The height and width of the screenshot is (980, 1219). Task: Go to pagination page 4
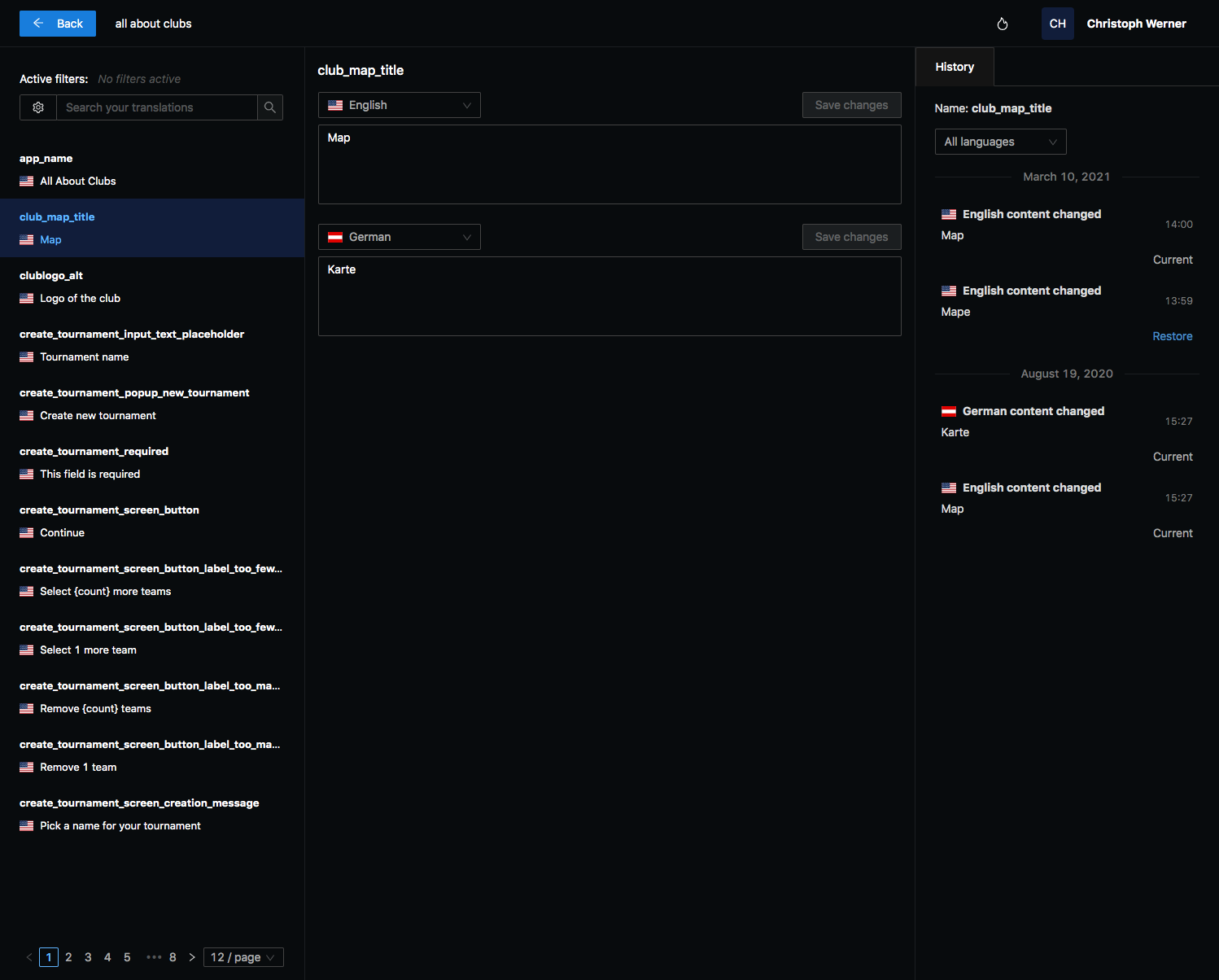click(107, 957)
